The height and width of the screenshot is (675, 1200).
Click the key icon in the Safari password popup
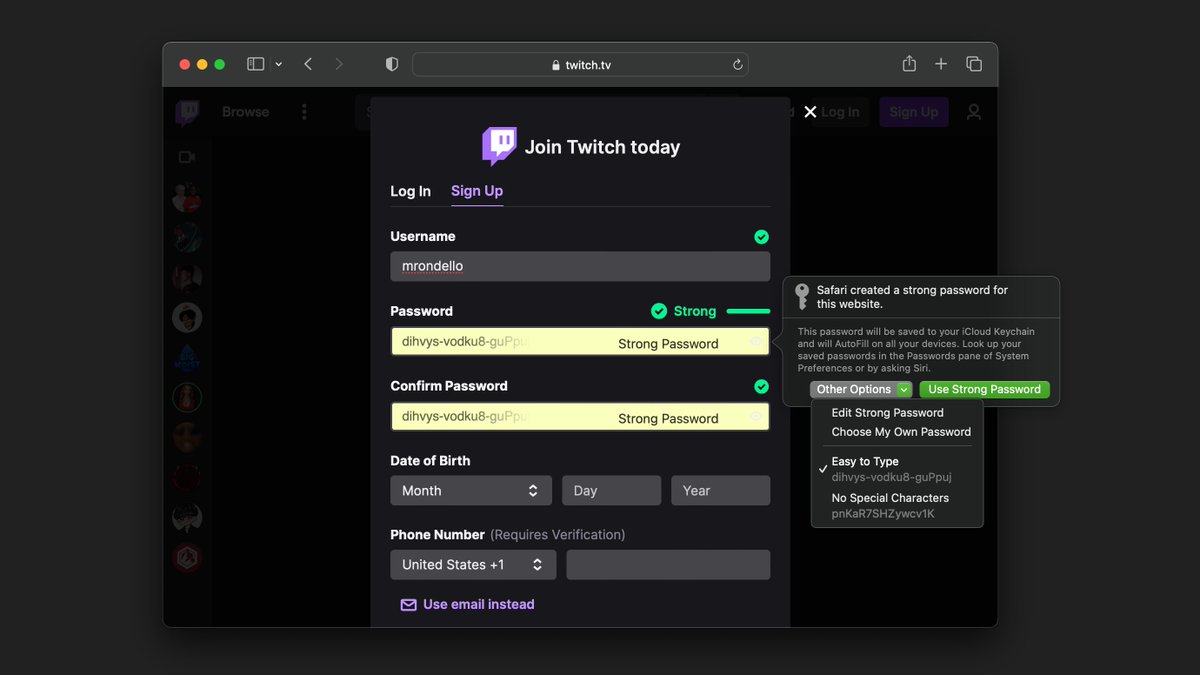802,296
